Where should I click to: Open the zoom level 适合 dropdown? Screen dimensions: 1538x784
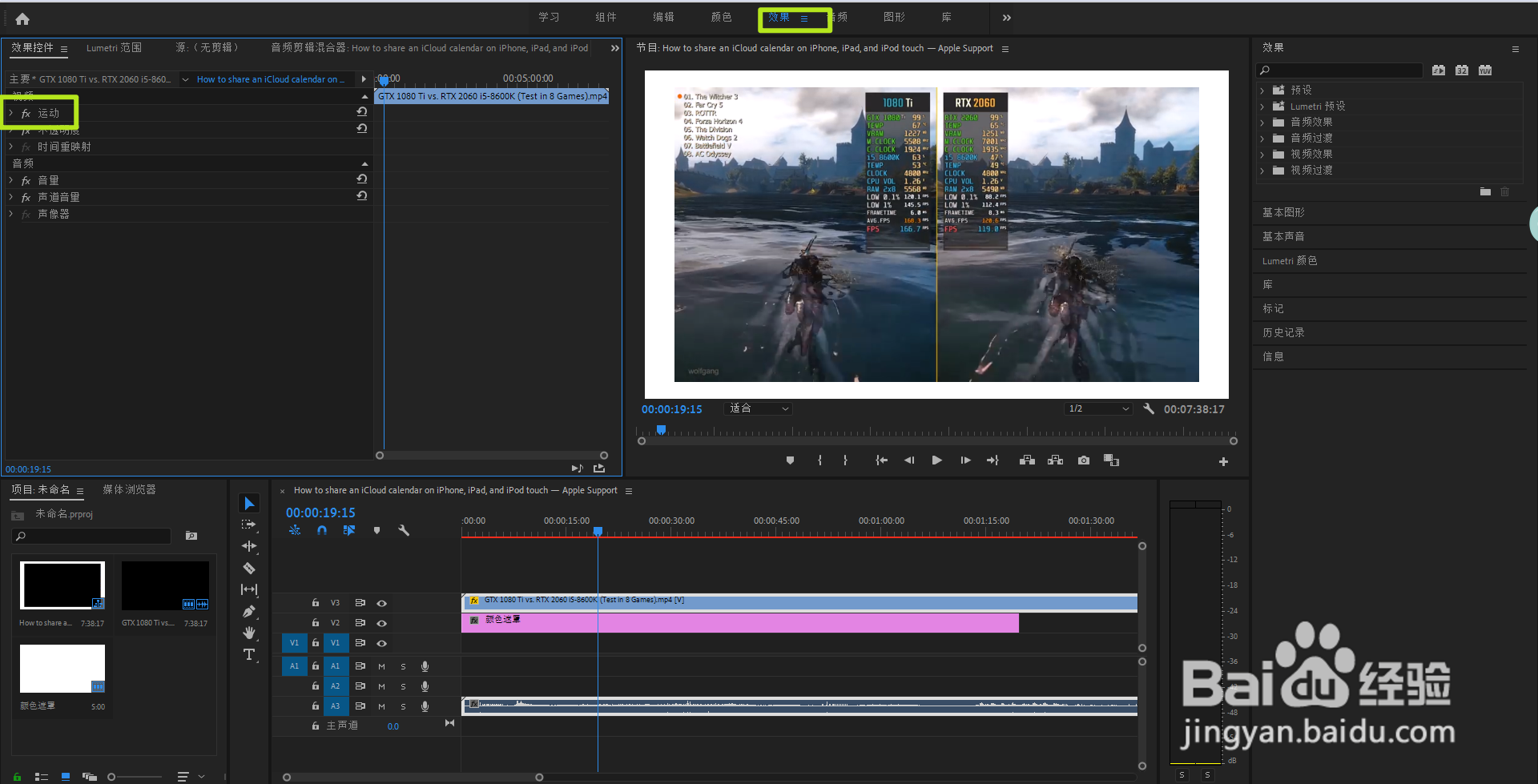pyautogui.click(x=759, y=408)
